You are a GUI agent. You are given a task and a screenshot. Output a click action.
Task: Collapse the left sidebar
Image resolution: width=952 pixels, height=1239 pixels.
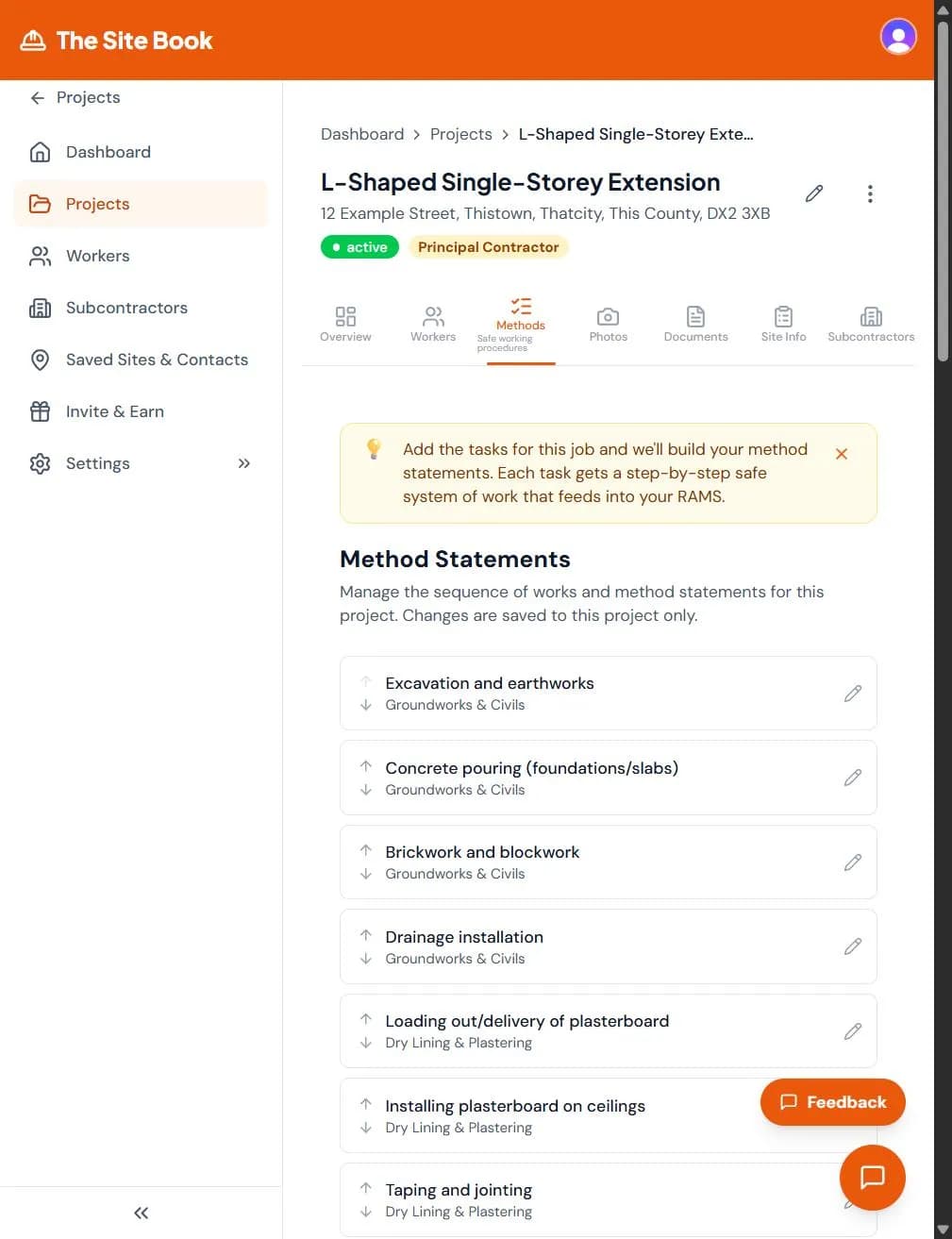[x=141, y=1213]
